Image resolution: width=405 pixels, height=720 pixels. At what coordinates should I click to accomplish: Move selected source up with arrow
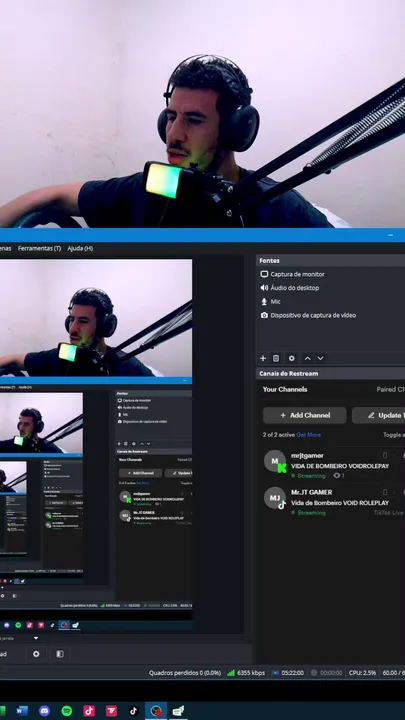click(x=308, y=358)
